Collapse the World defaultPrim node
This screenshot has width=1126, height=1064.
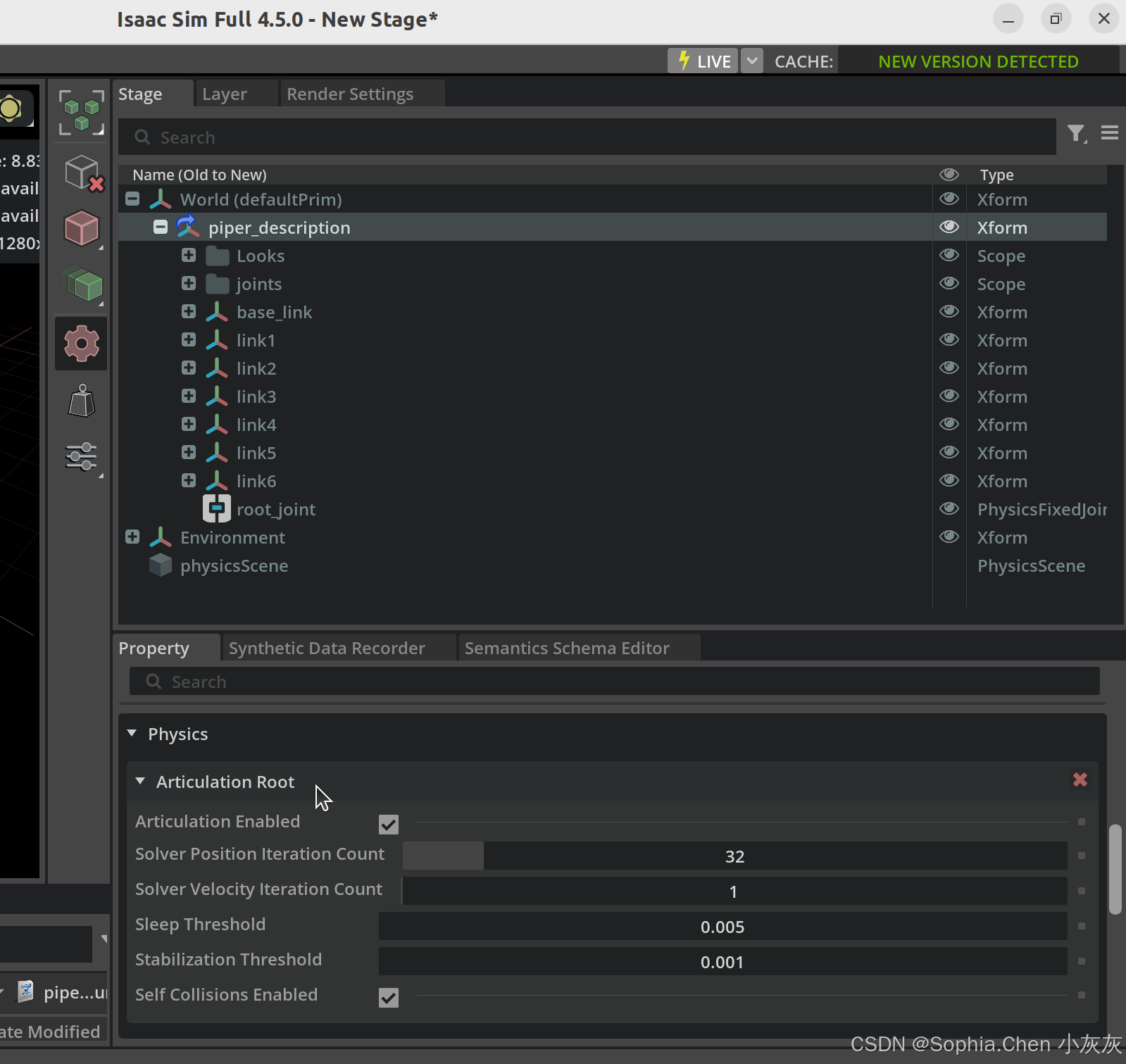click(x=132, y=199)
